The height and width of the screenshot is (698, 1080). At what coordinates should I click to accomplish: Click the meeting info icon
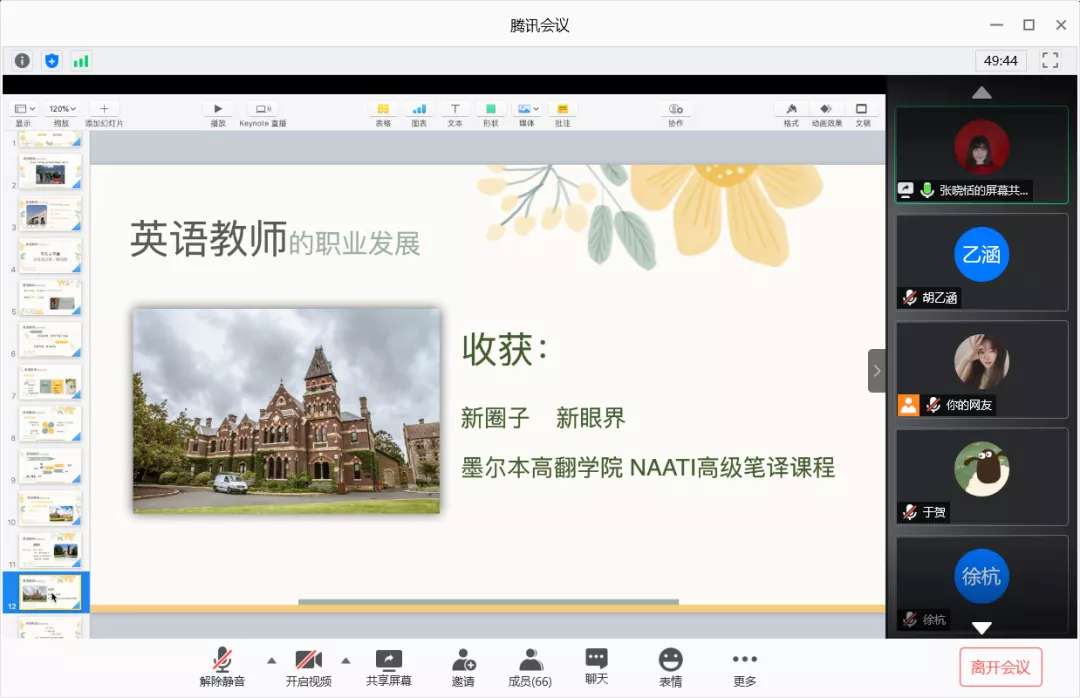click(22, 61)
